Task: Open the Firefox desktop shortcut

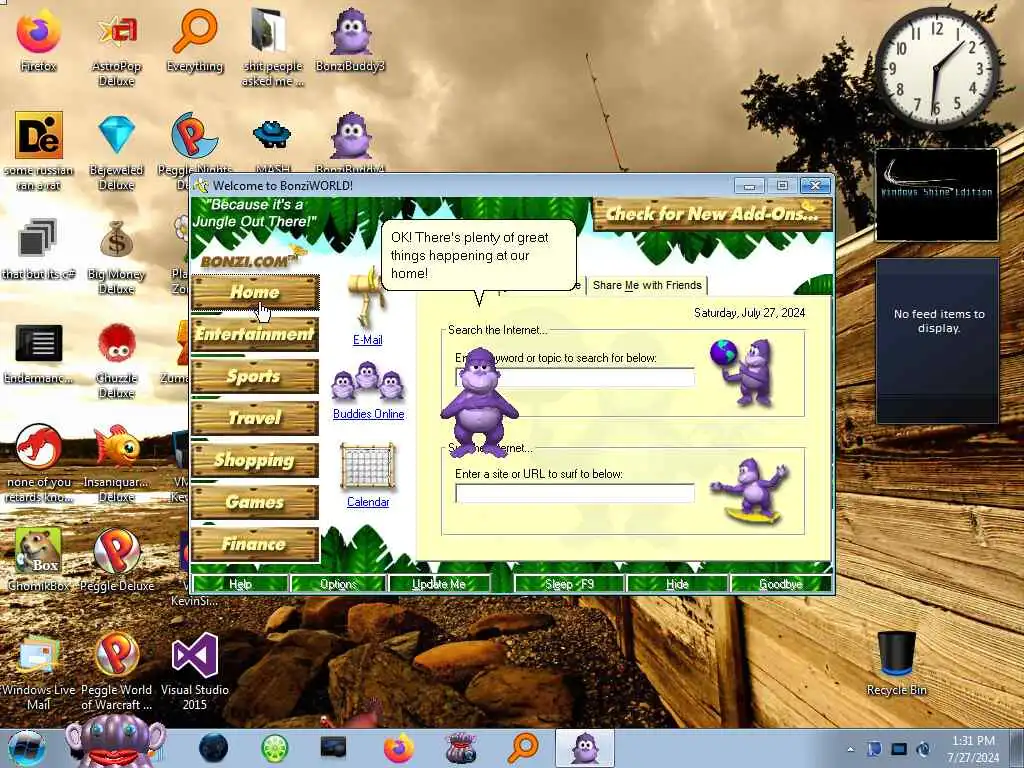Action: click(x=39, y=40)
